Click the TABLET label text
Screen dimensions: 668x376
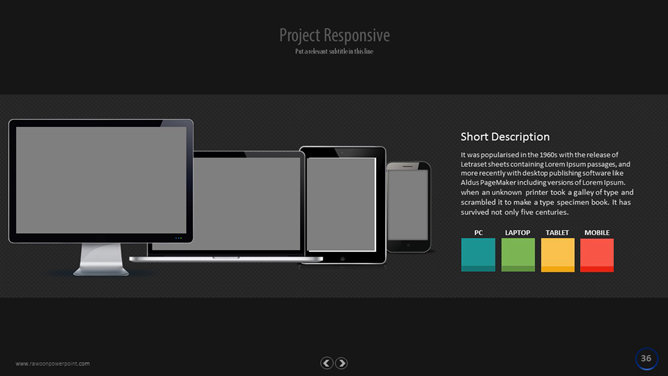(x=557, y=232)
